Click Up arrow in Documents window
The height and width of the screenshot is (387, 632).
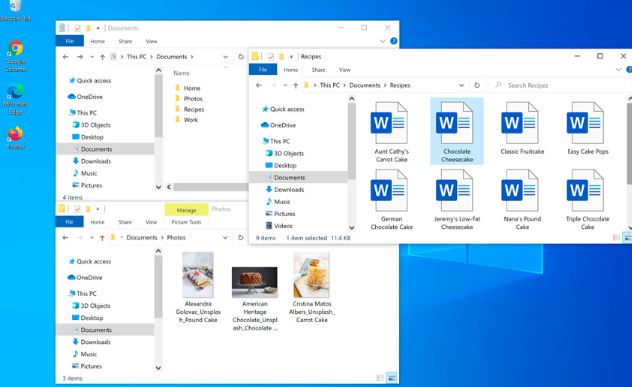click(x=102, y=57)
